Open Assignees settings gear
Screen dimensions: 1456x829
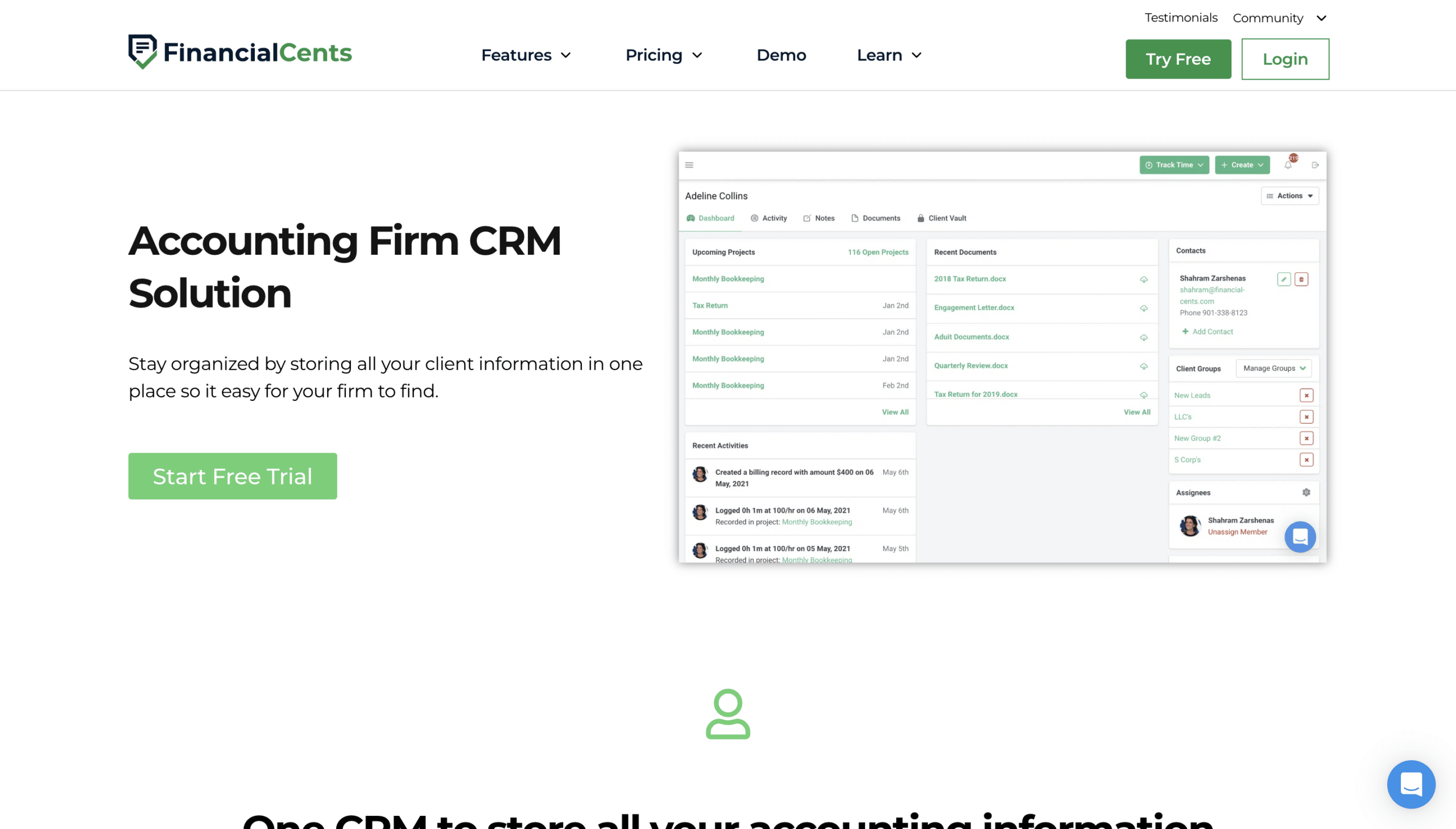(1306, 492)
